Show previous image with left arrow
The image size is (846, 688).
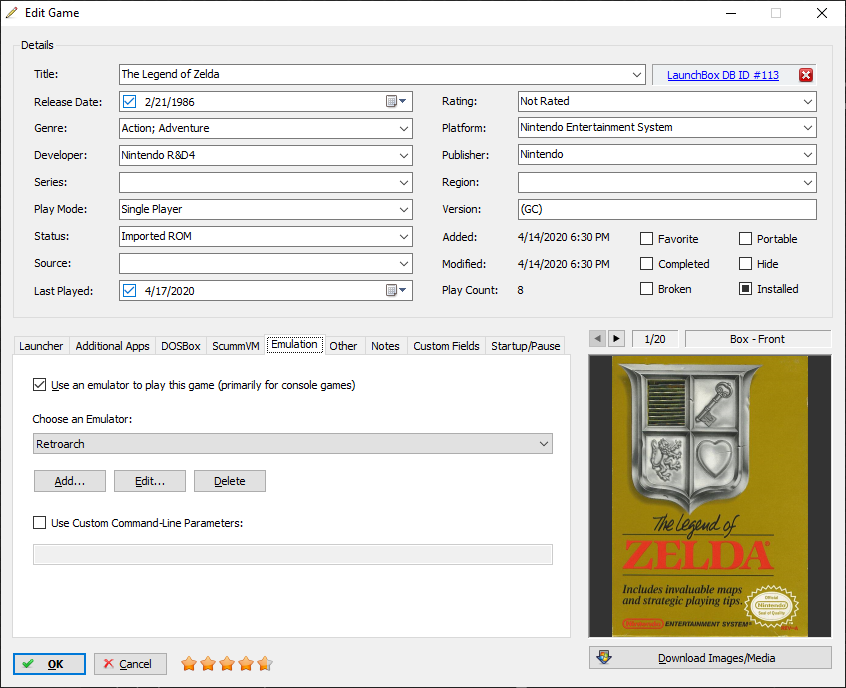point(597,339)
